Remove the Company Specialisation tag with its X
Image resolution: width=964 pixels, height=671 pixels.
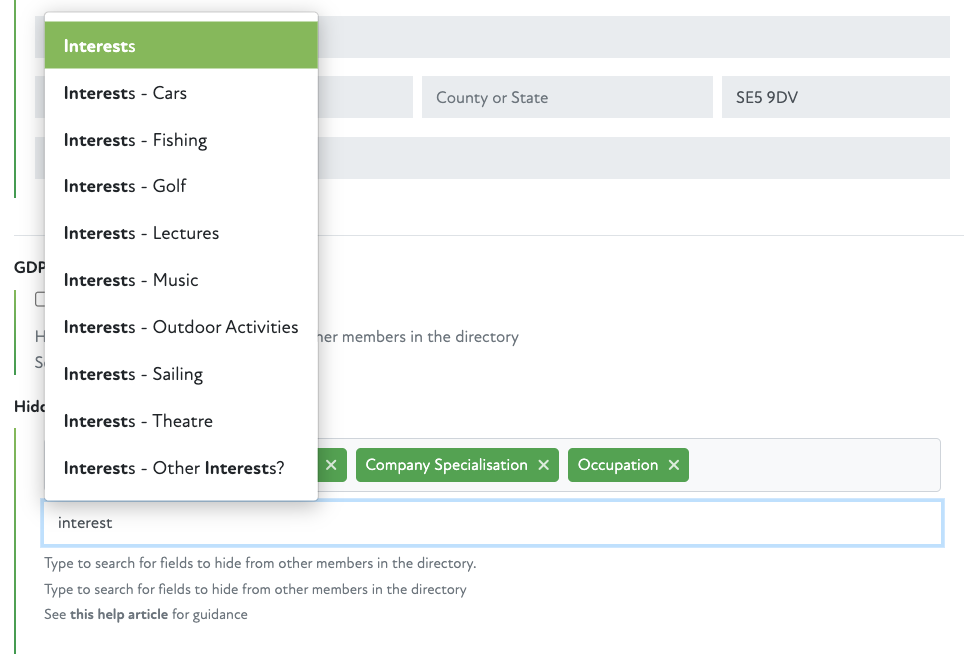pos(544,465)
